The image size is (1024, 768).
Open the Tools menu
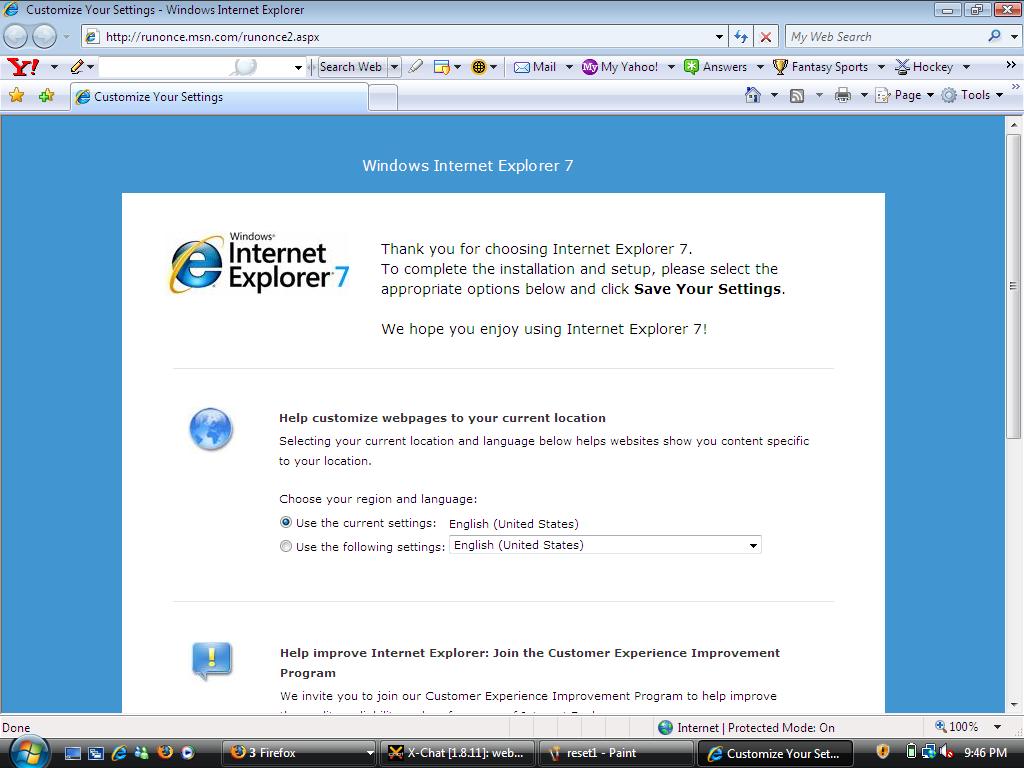point(972,95)
